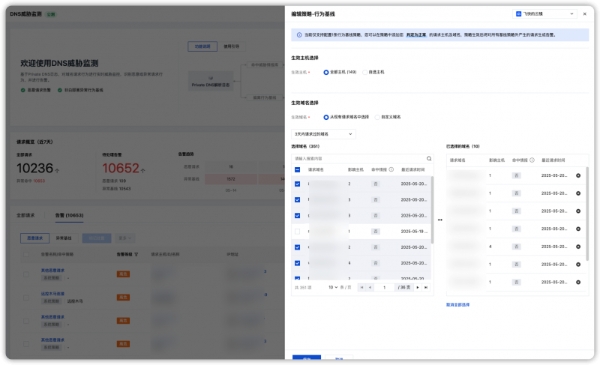The height and width of the screenshot is (365, 600).
Task: Check the first alert row checkbox on the dimmed page
Action: click(x=26, y=274)
